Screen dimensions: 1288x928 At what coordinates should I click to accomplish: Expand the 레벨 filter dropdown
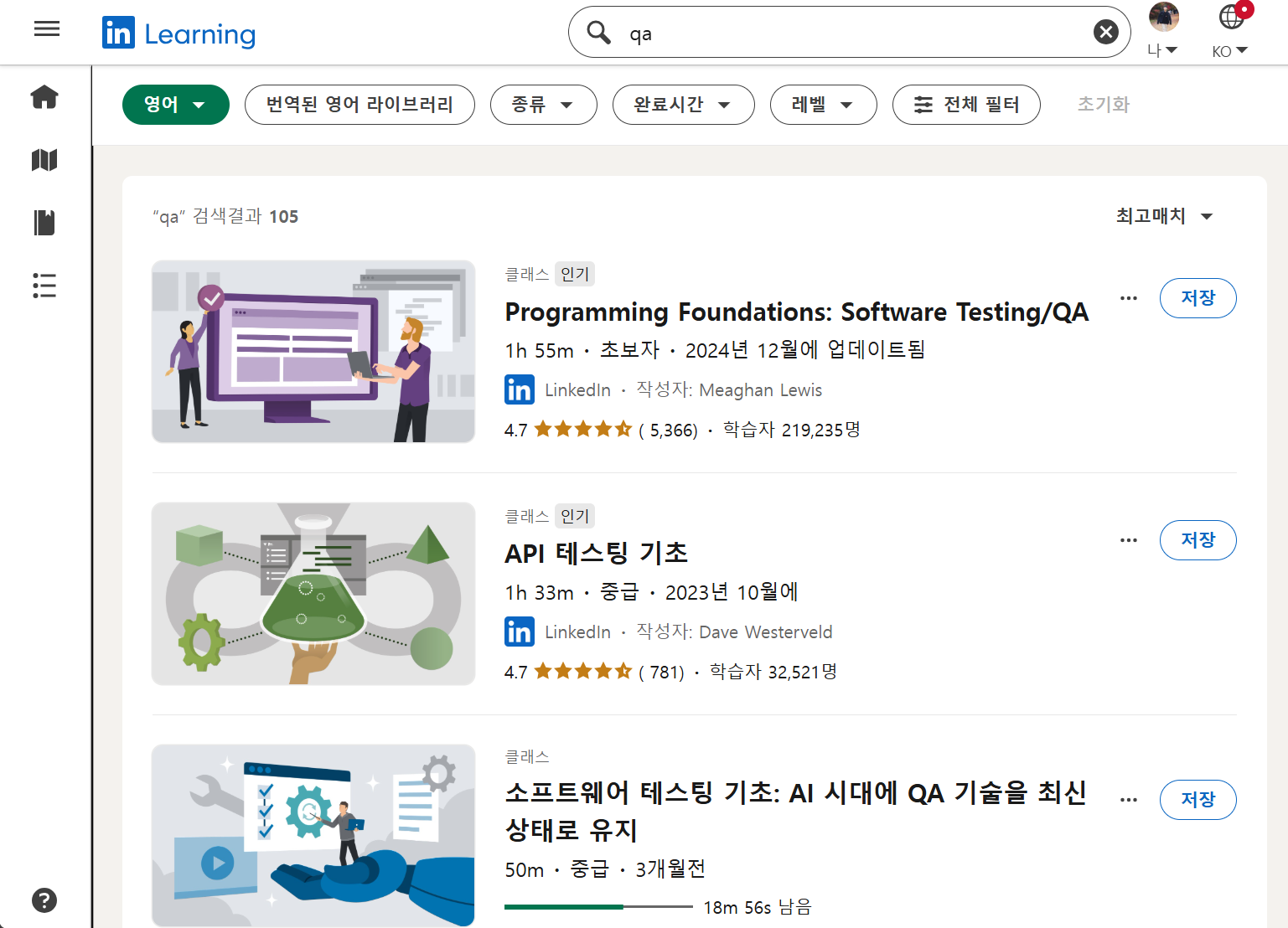823,105
